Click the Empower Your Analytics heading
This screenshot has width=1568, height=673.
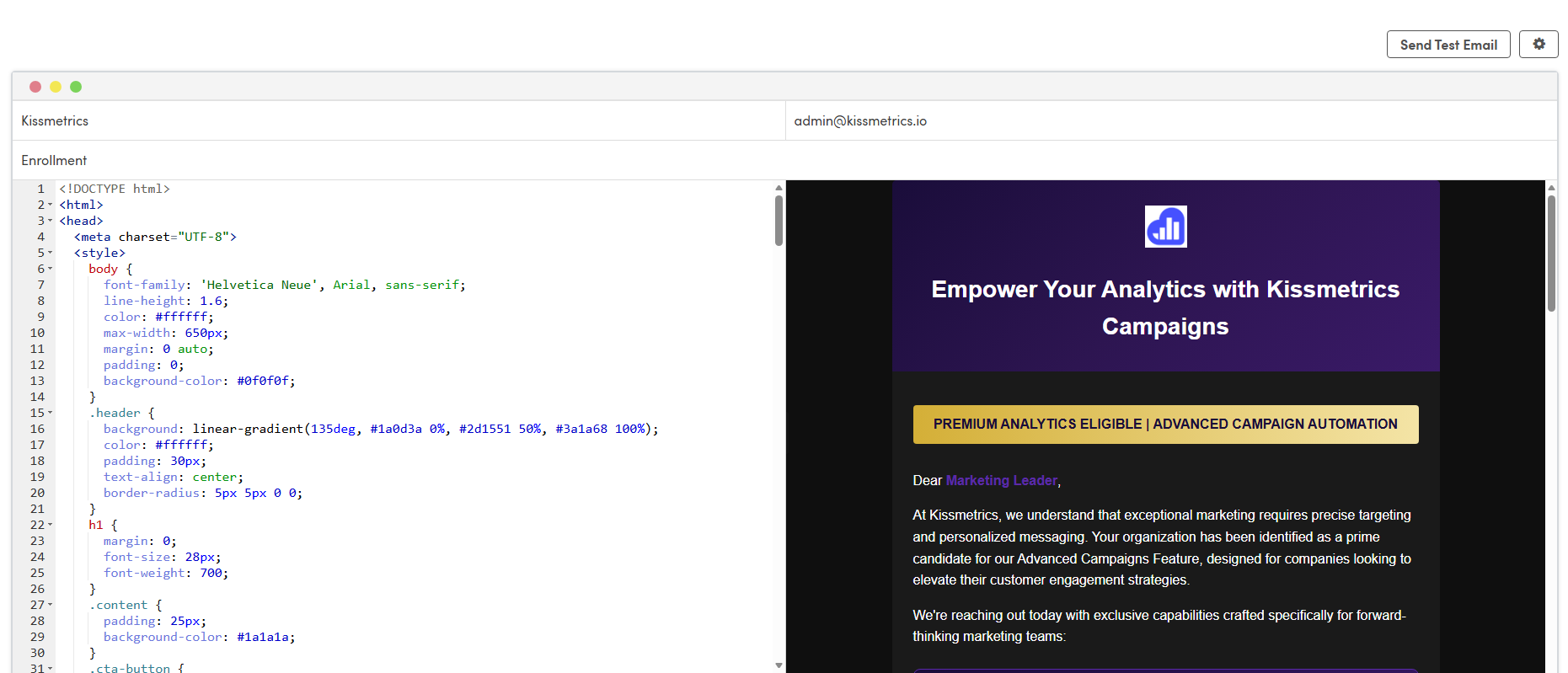tap(1165, 307)
